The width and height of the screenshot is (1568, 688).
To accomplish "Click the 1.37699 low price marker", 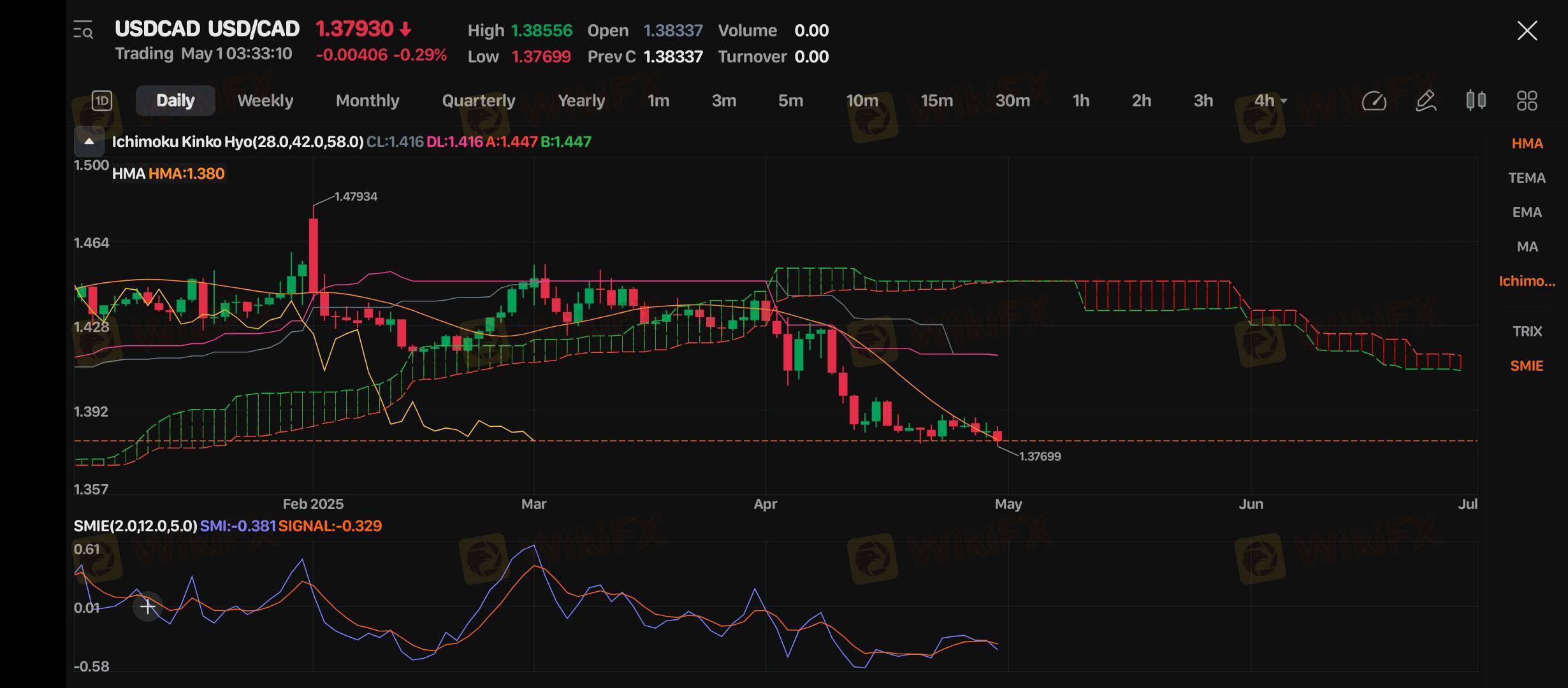I will [1040, 456].
